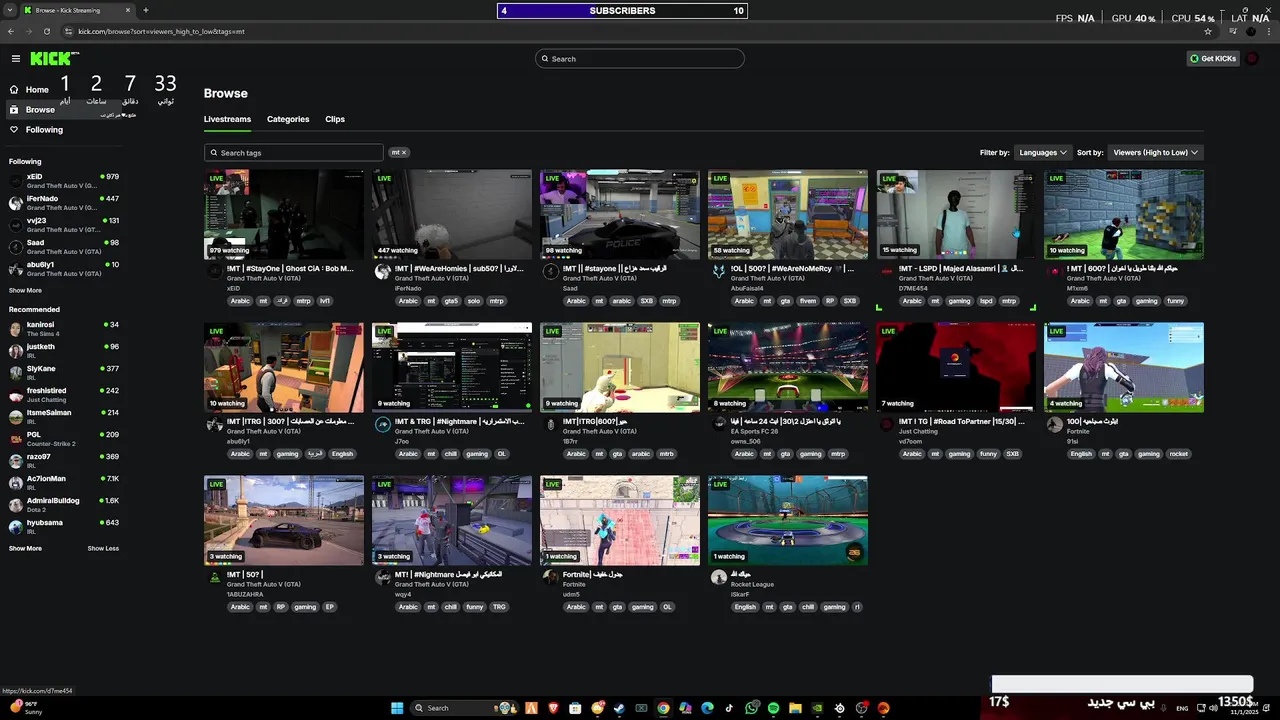Screen dimensions: 1280x720
Task: Collapse list with Show Less
Action: [x=103, y=548]
